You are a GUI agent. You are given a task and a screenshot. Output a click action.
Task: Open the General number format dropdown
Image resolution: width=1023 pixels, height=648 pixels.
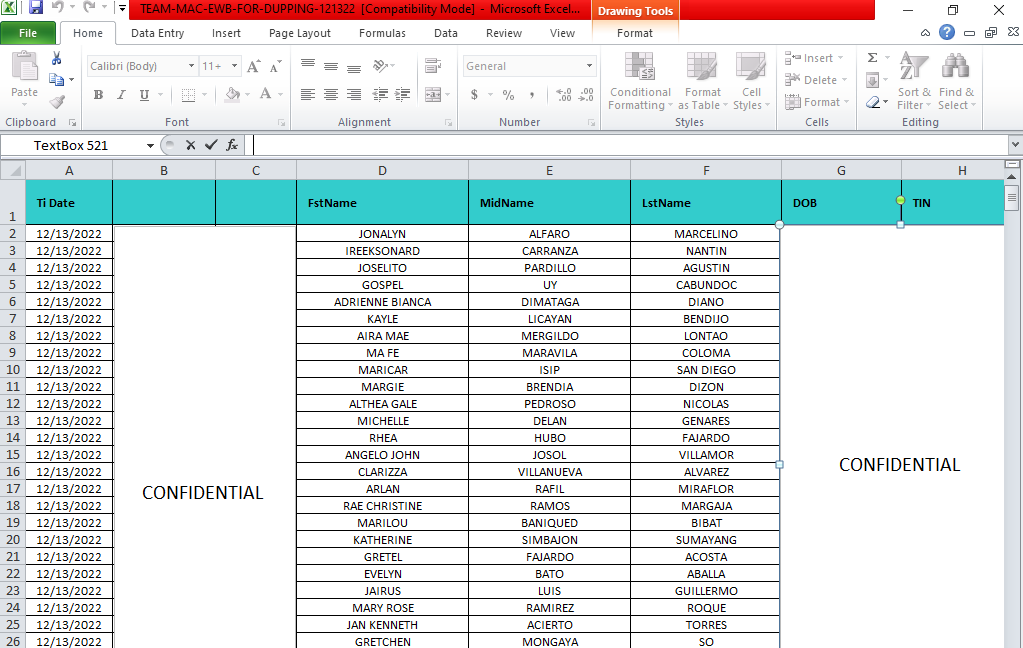tap(589, 66)
